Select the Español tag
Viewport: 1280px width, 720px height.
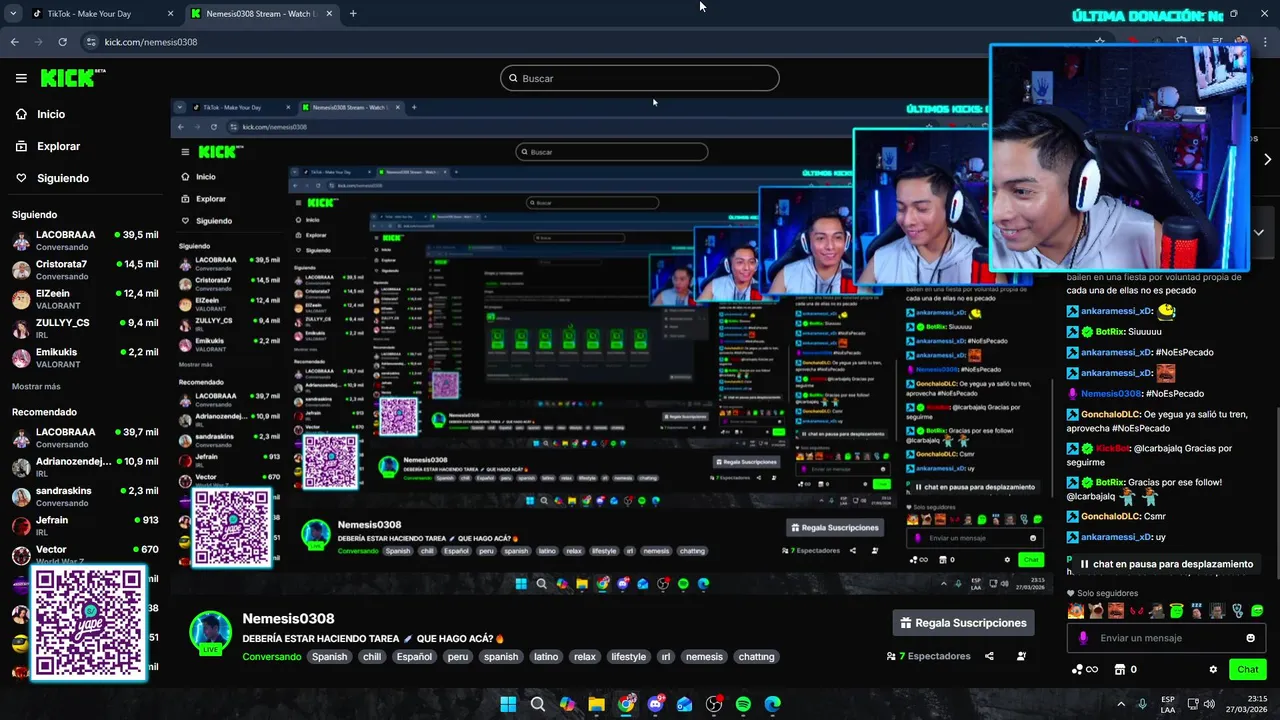tap(414, 657)
